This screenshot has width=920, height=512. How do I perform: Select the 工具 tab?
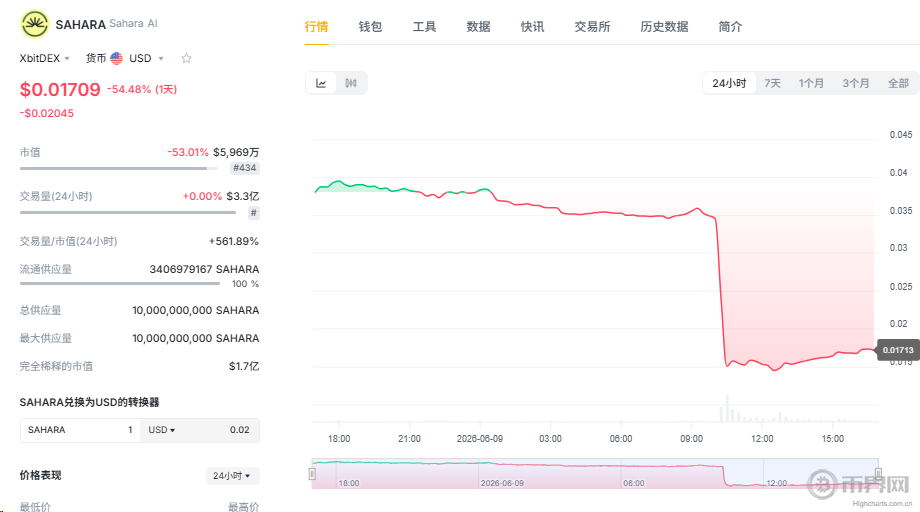(x=424, y=26)
